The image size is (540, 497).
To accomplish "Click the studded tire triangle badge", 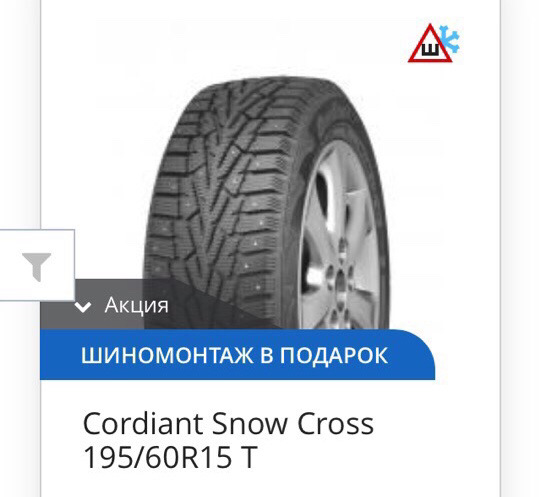I will point(430,43).
